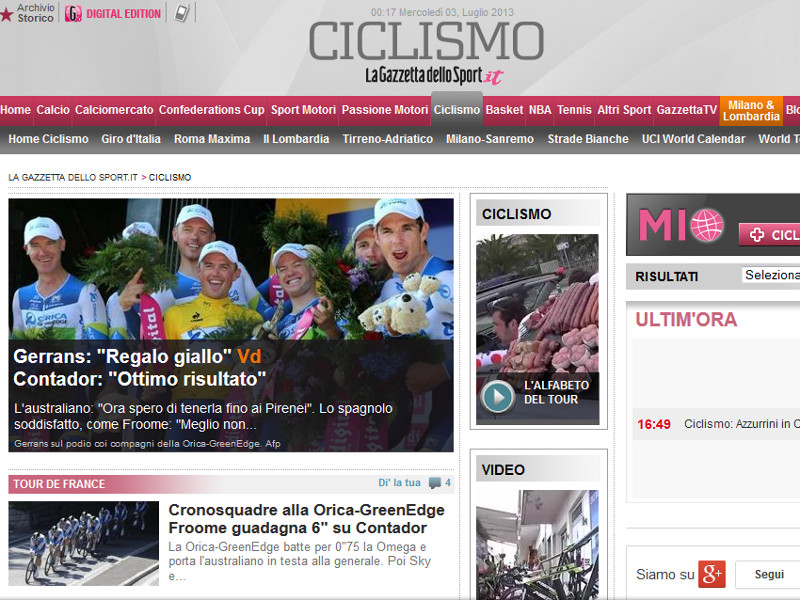Open the Milano & Lombardia section
800x600 pixels.
pyautogui.click(x=751, y=111)
